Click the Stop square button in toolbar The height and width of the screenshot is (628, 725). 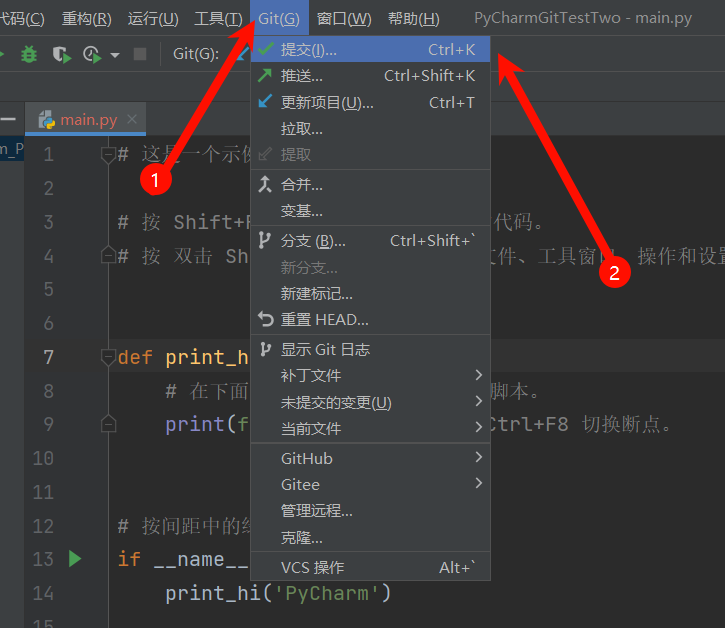coord(140,54)
